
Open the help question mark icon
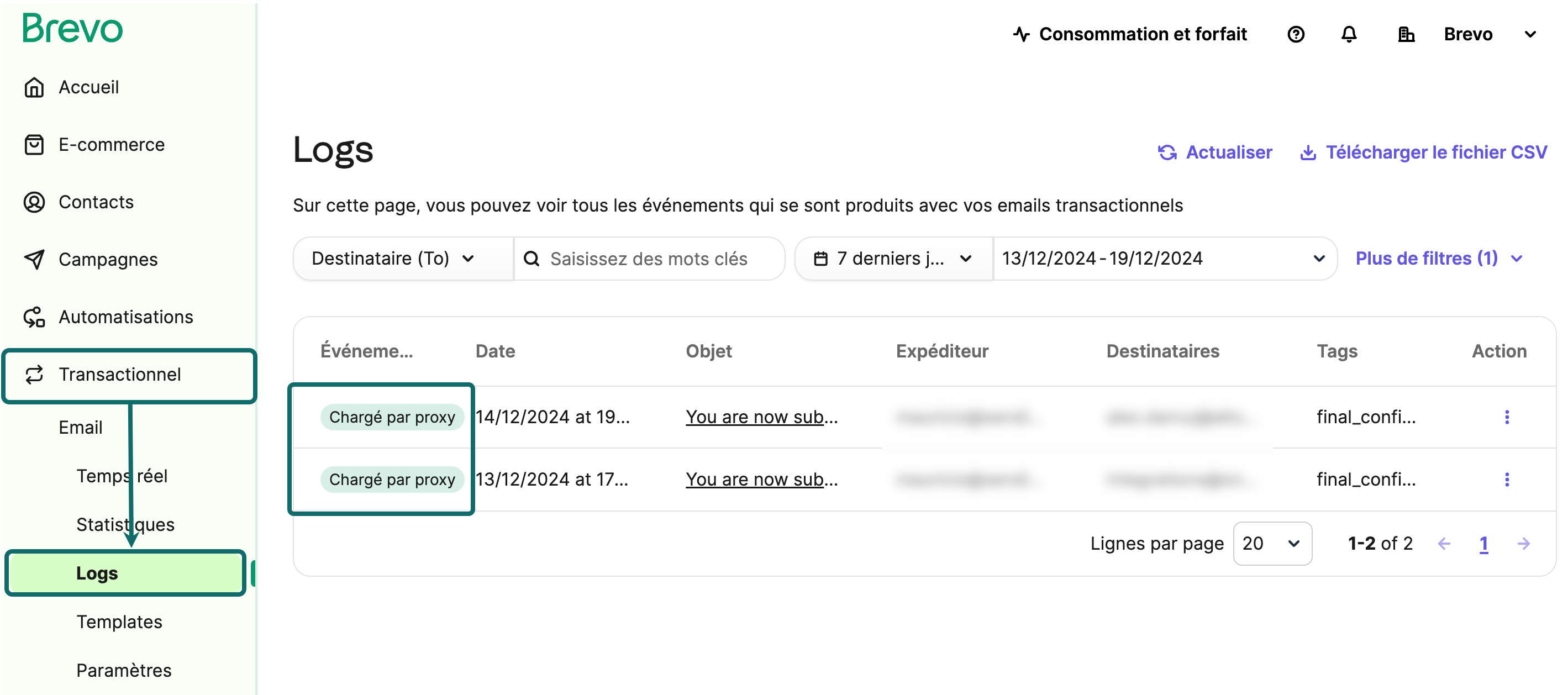tap(1296, 35)
